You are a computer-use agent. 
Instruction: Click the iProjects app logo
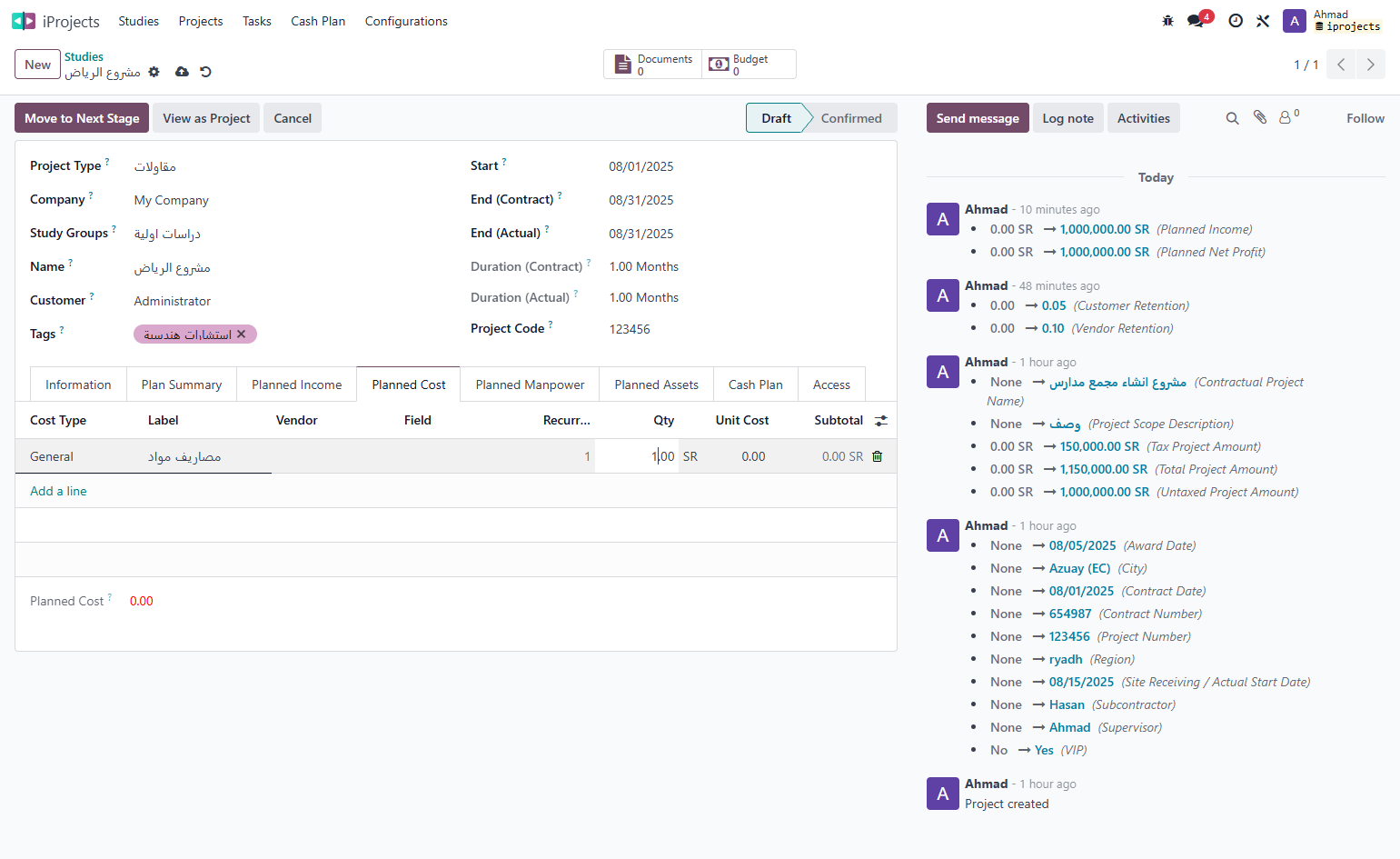point(24,21)
